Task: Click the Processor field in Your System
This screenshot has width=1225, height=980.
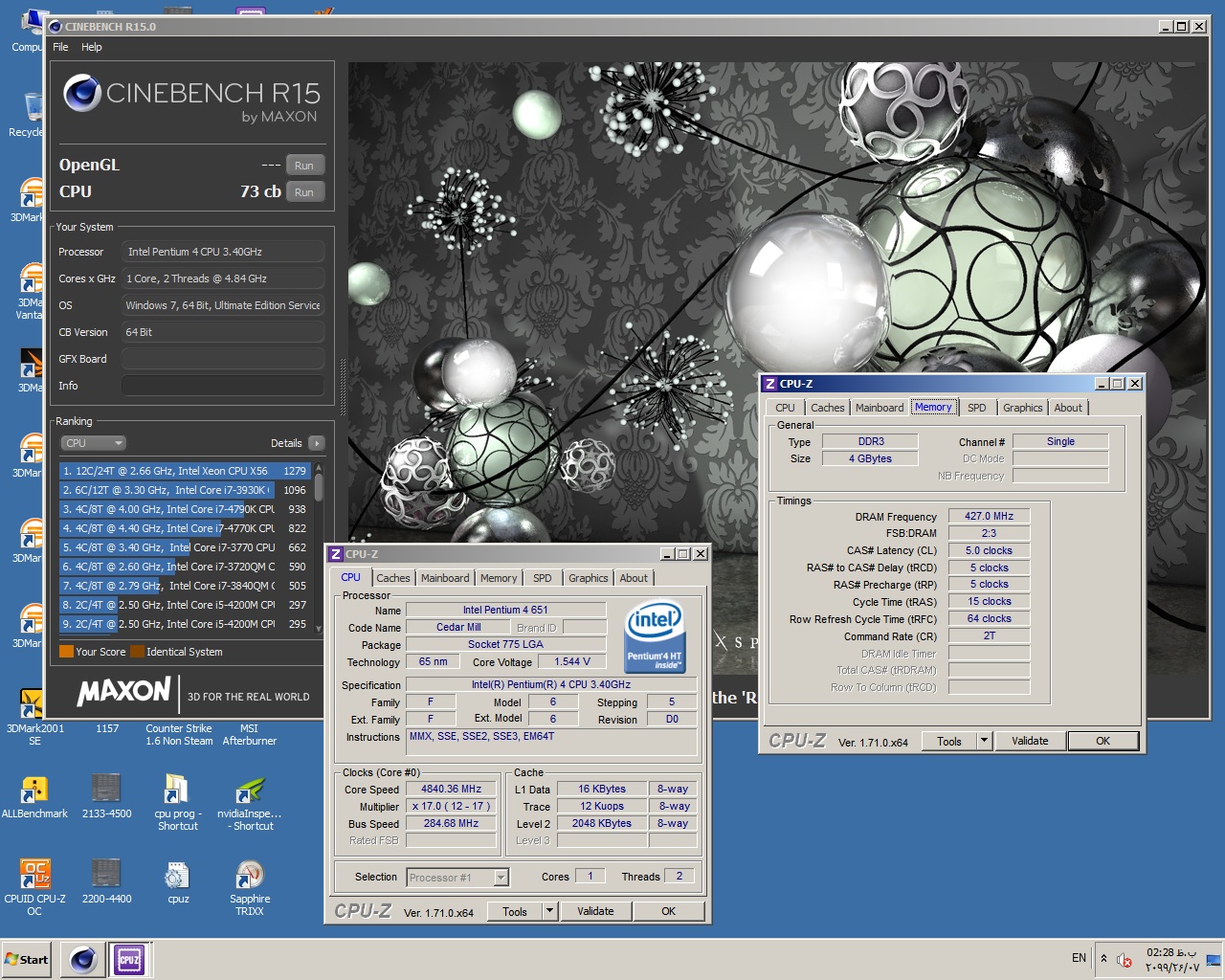Action: coord(223,252)
